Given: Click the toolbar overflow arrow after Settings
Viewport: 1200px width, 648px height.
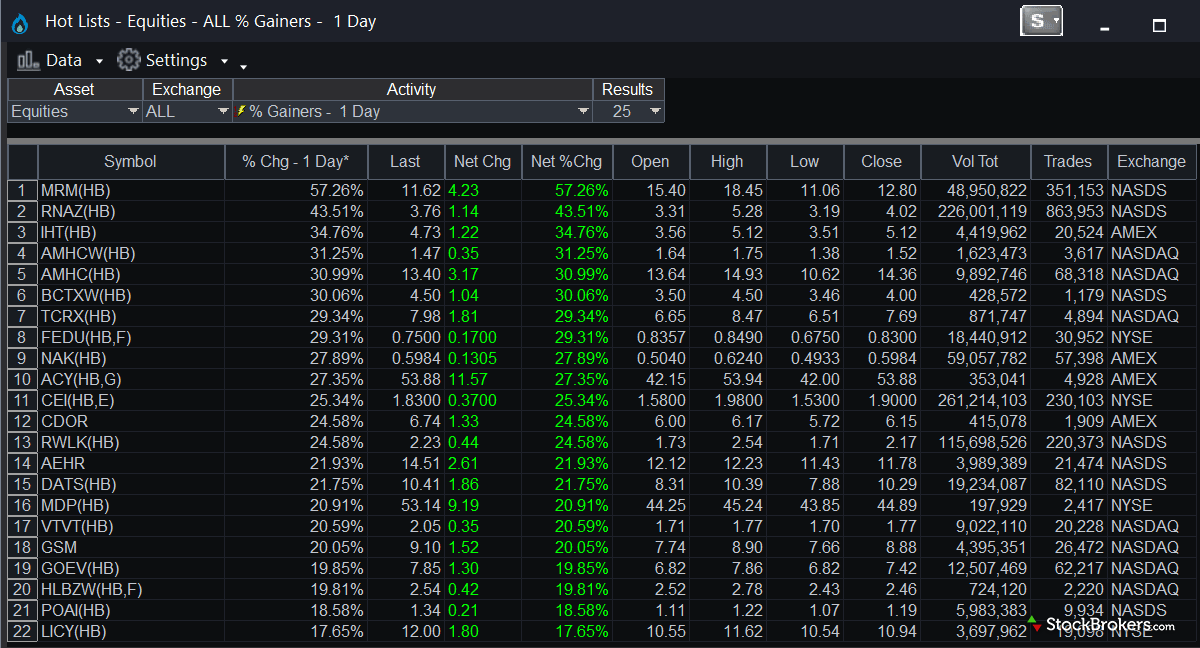Looking at the screenshot, I should point(243,67).
